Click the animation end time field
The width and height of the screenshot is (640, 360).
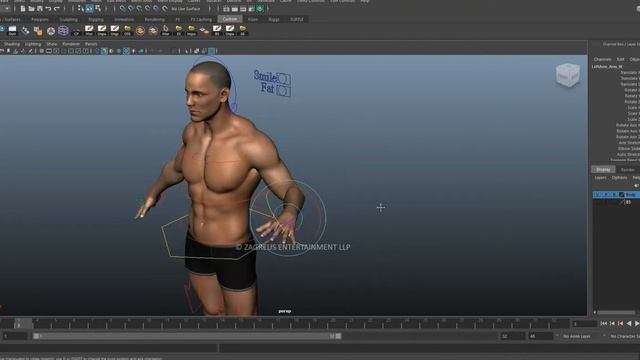pos(540,336)
